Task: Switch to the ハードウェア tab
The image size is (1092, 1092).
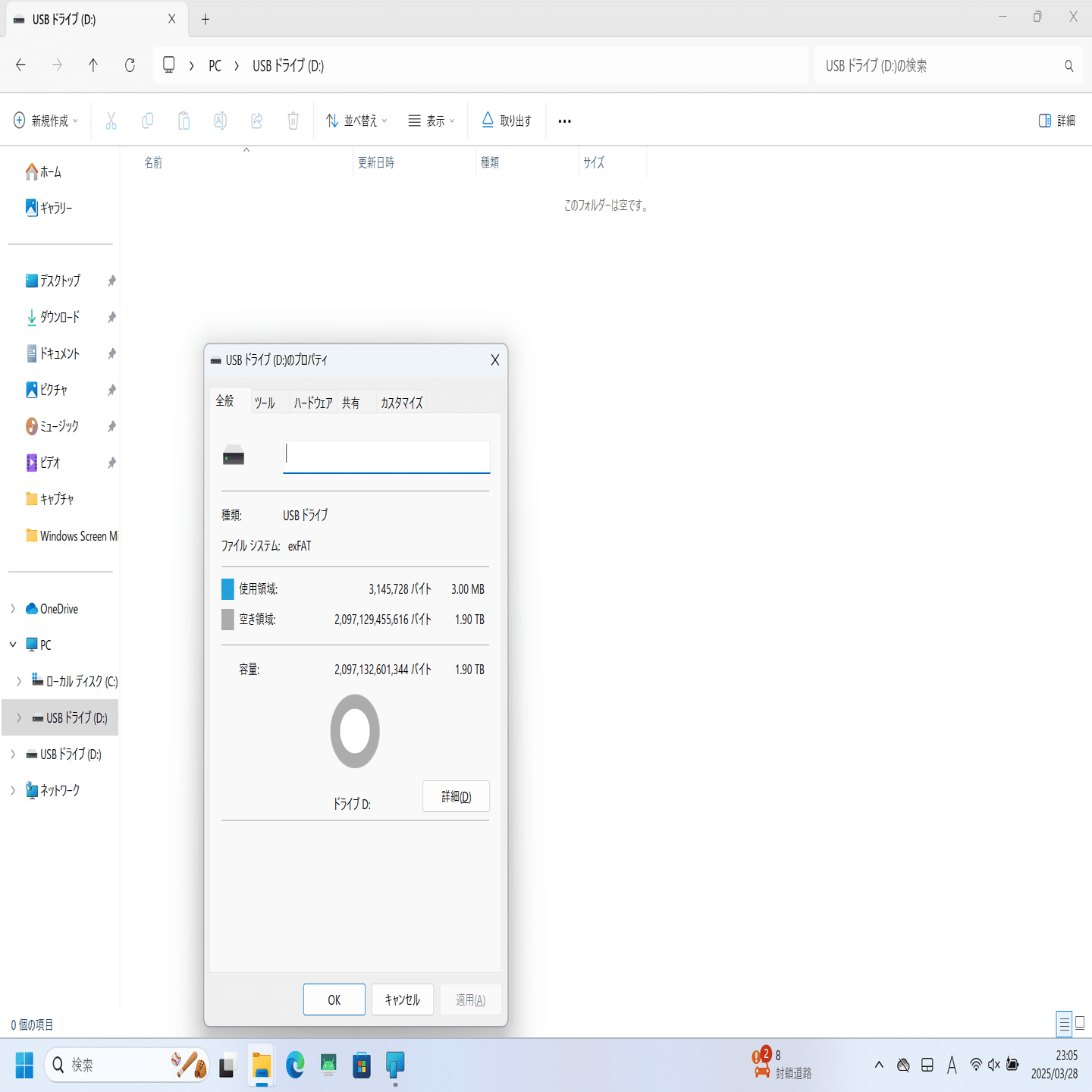Action: pyautogui.click(x=313, y=403)
